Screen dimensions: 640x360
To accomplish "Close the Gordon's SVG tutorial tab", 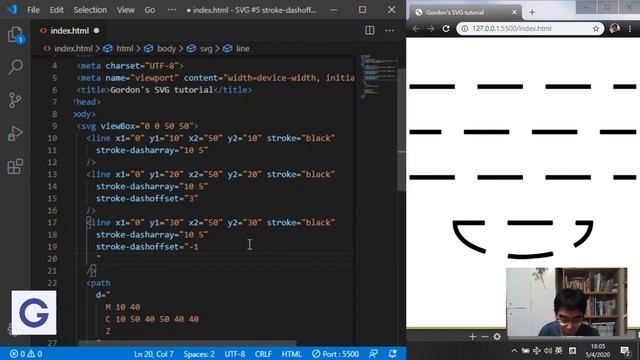I will (x=514, y=12).
